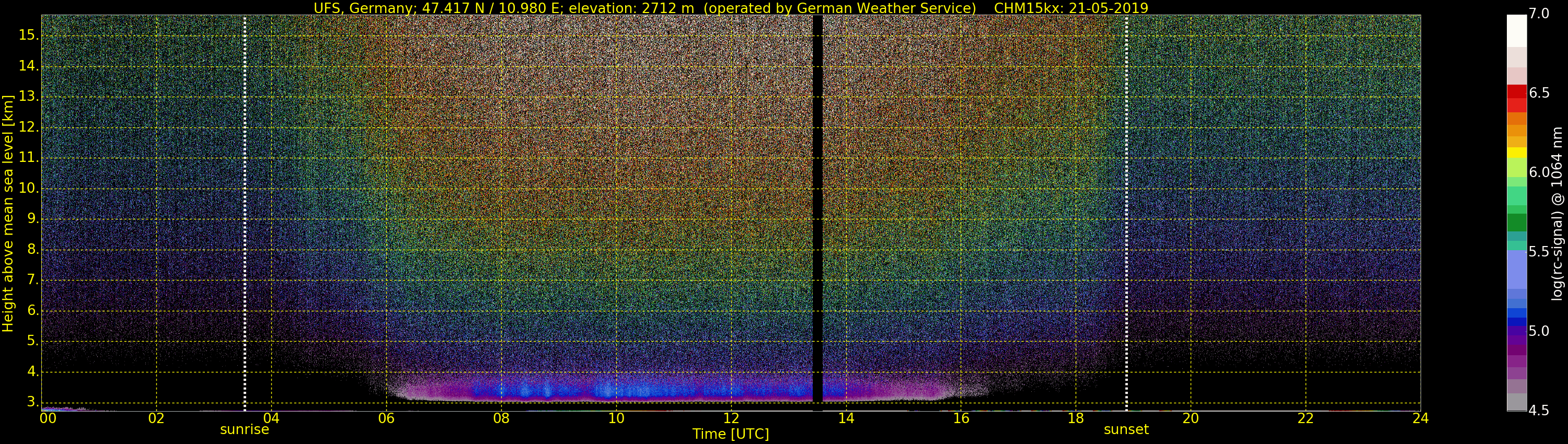
Task: Click the height tick label 11
Action: pos(29,158)
